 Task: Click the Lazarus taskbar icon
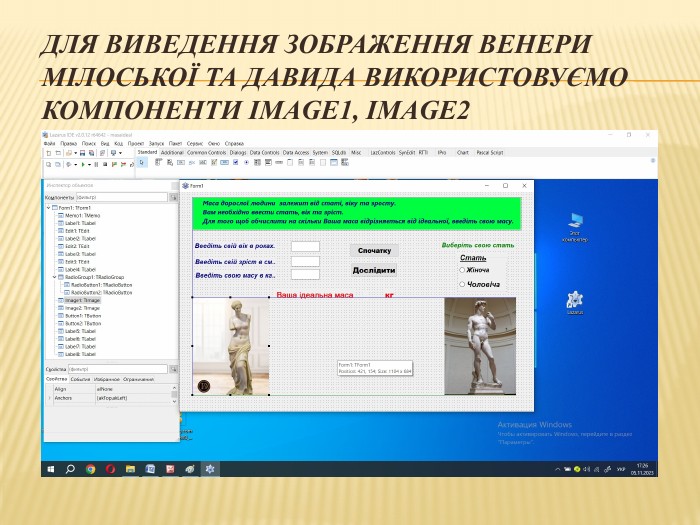tap(210, 469)
